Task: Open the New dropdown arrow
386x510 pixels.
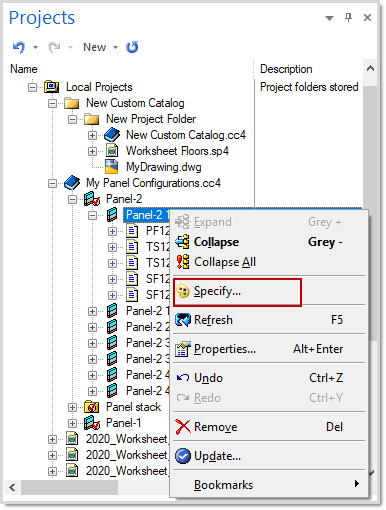Action: tap(115, 47)
